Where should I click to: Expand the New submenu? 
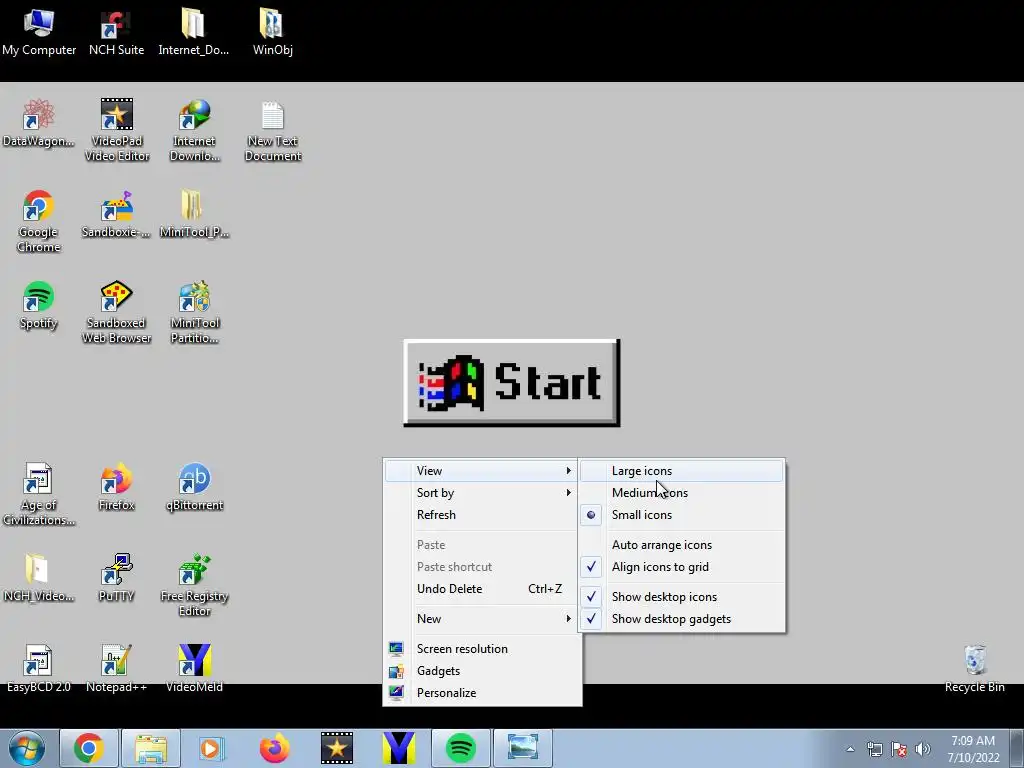[x=482, y=619]
